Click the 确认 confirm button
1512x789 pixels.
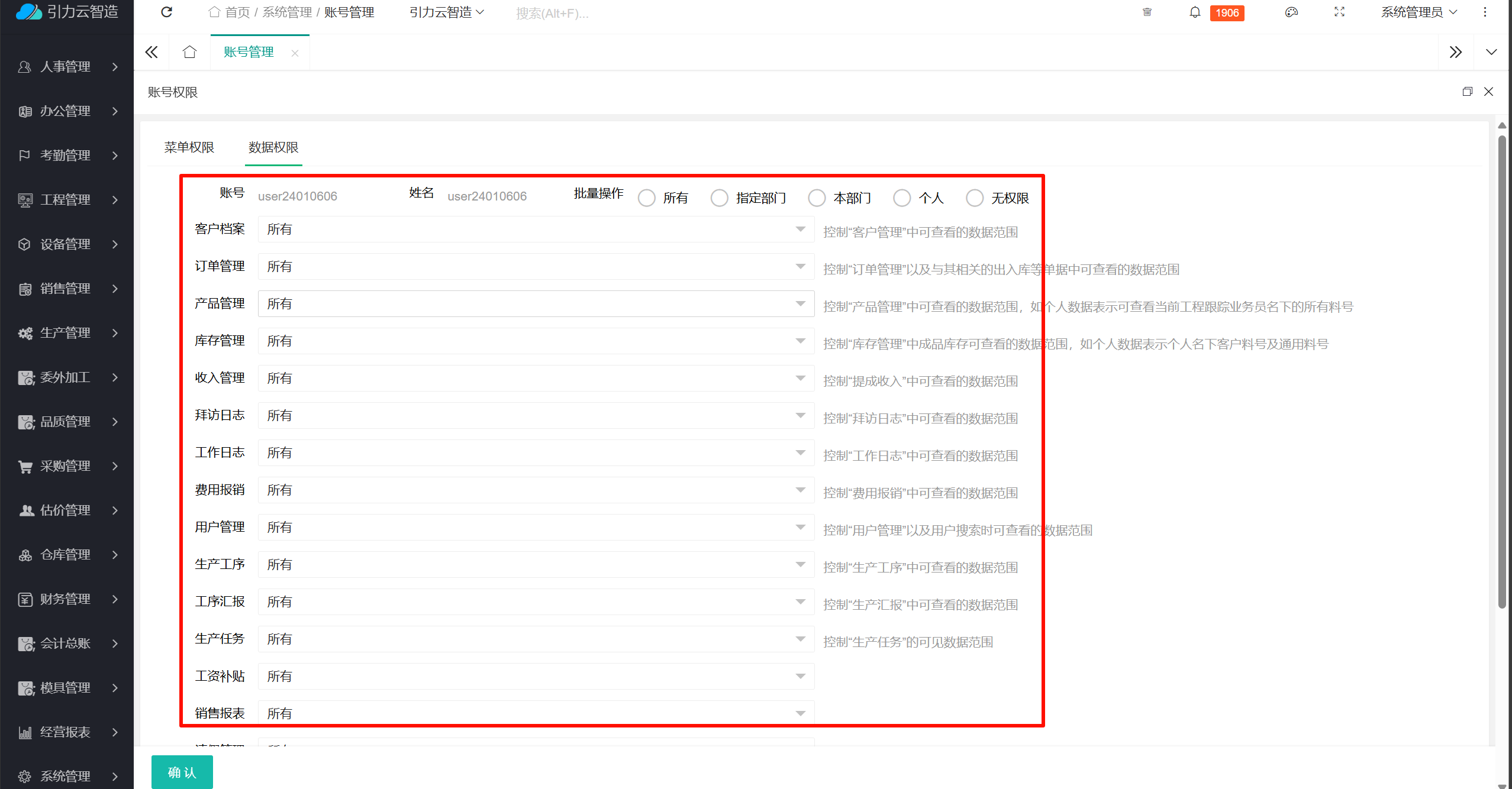click(x=182, y=772)
